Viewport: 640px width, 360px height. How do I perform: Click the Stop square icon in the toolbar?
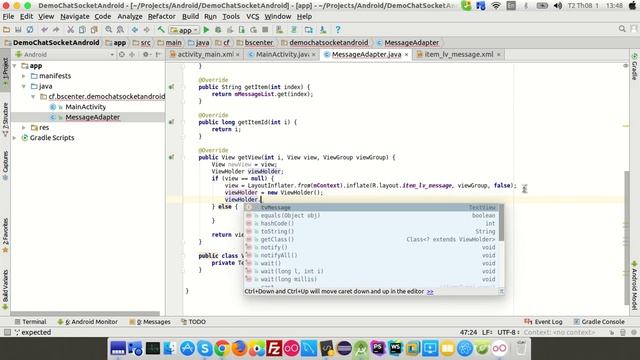coord(265,30)
